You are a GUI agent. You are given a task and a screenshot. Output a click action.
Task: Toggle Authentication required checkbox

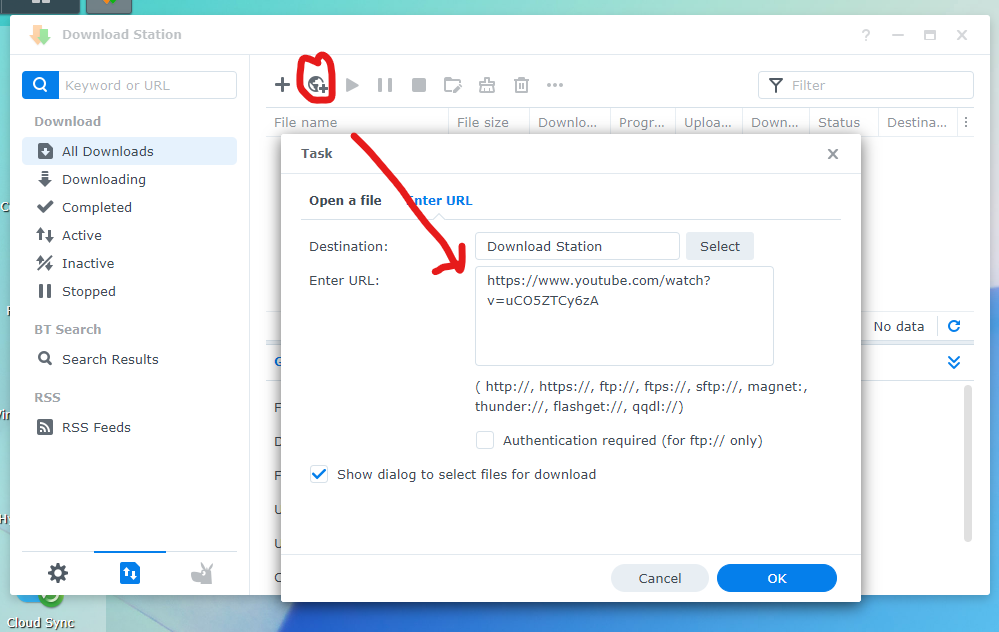[485, 440]
